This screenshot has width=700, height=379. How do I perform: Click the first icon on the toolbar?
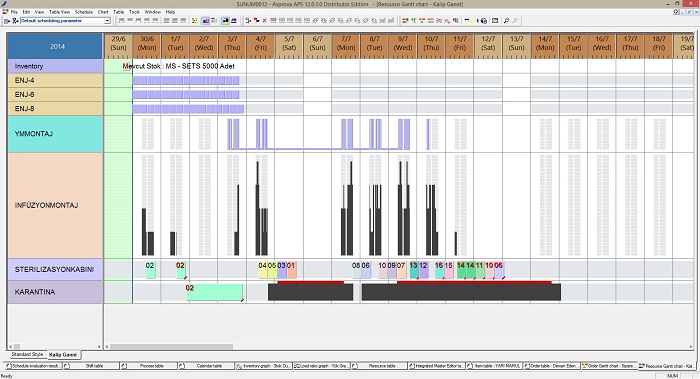coord(7,21)
